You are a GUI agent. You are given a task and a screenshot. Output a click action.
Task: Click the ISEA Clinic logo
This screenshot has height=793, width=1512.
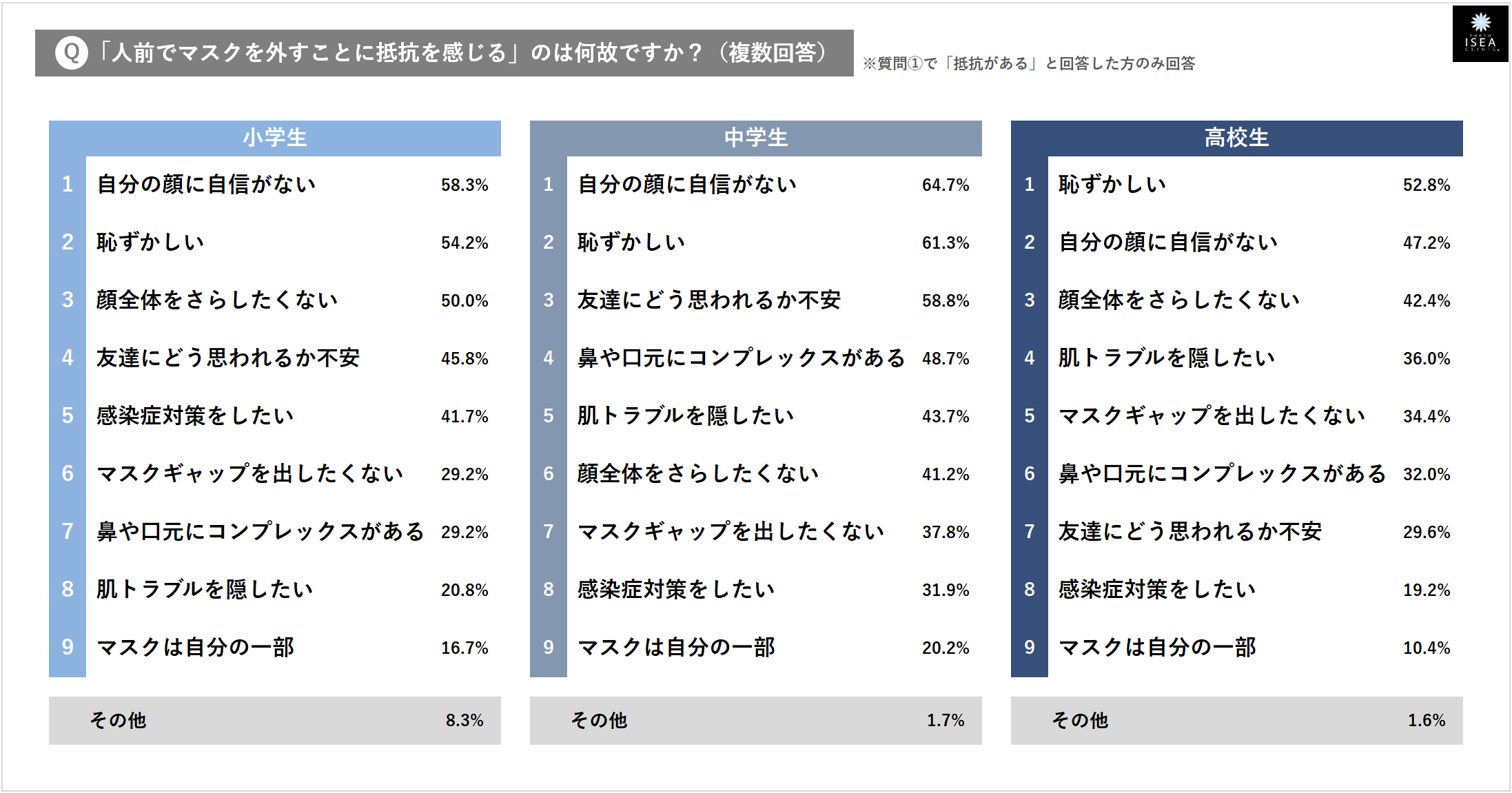1480,34
